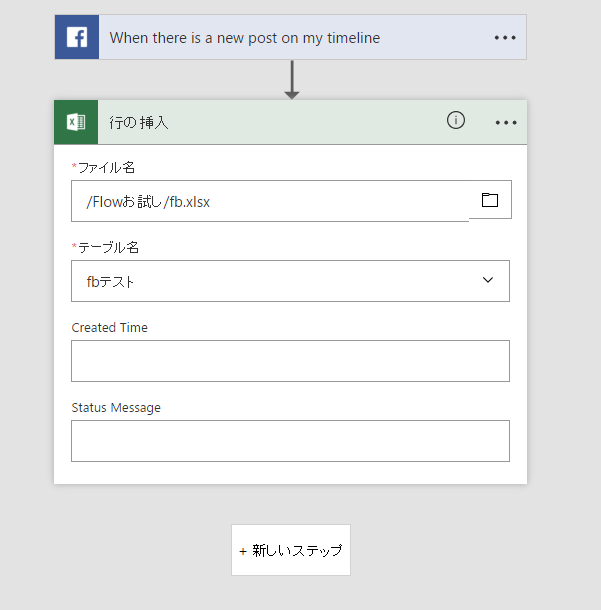Image resolution: width=601 pixels, height=610 pixels.
Task: Browse files with the folder picker icon
Action: tap(490, 200)
